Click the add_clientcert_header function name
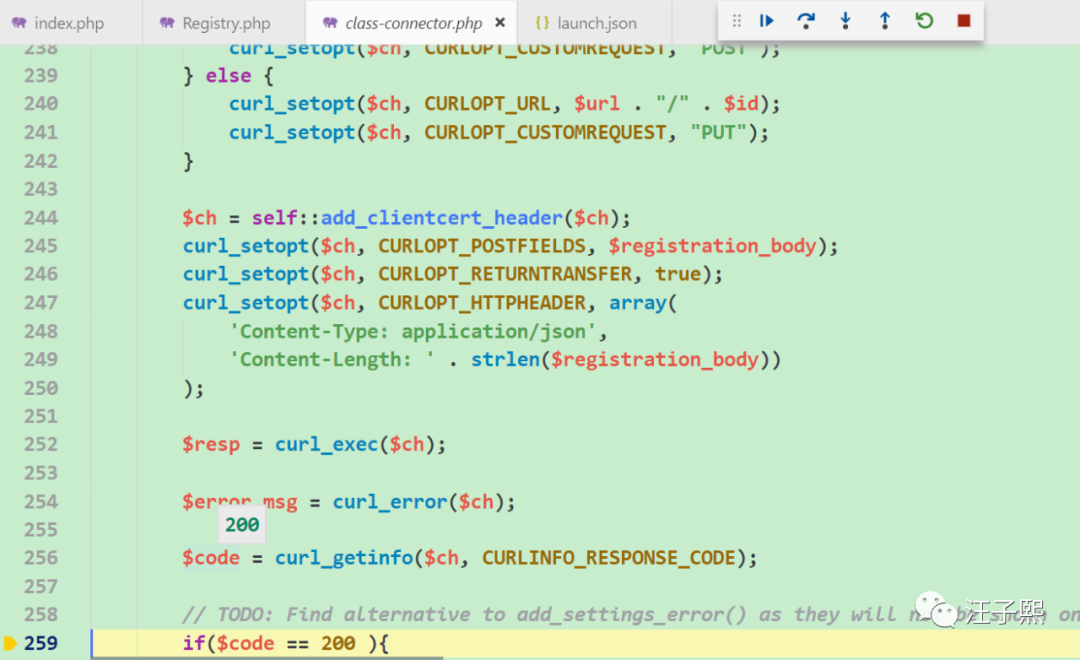This screenshot has height=660, width=1080. pos(442,218)
